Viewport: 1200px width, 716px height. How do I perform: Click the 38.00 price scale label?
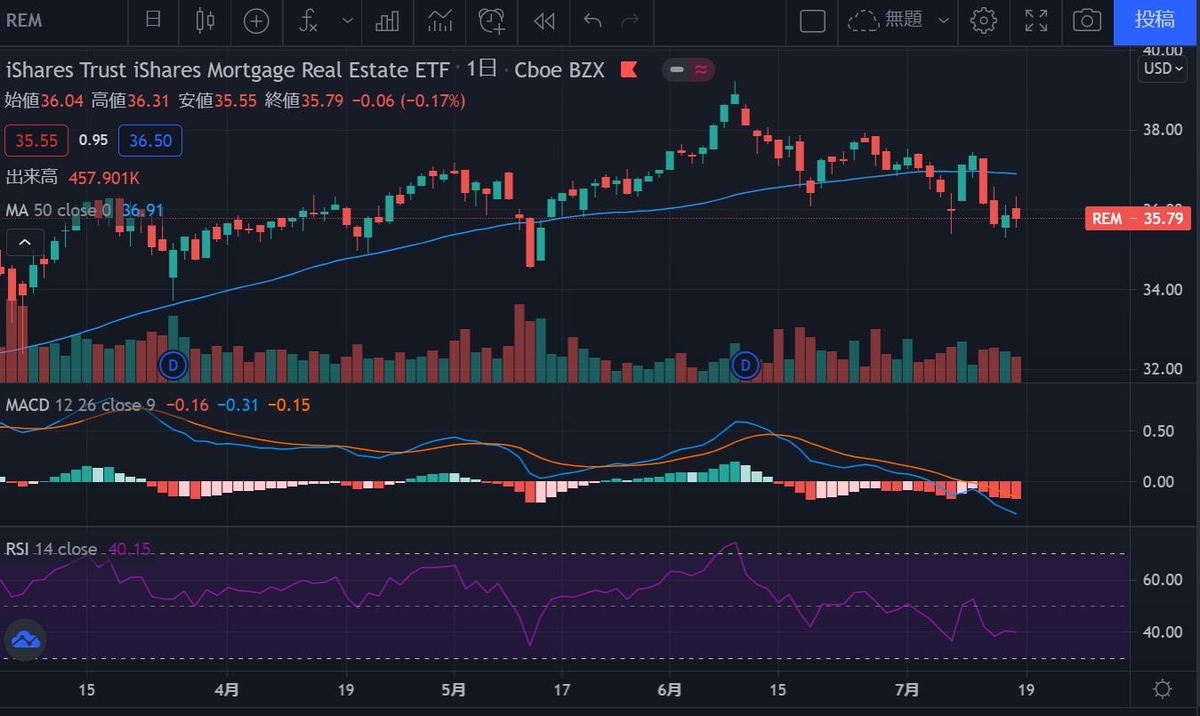[x=1162, y=130]
